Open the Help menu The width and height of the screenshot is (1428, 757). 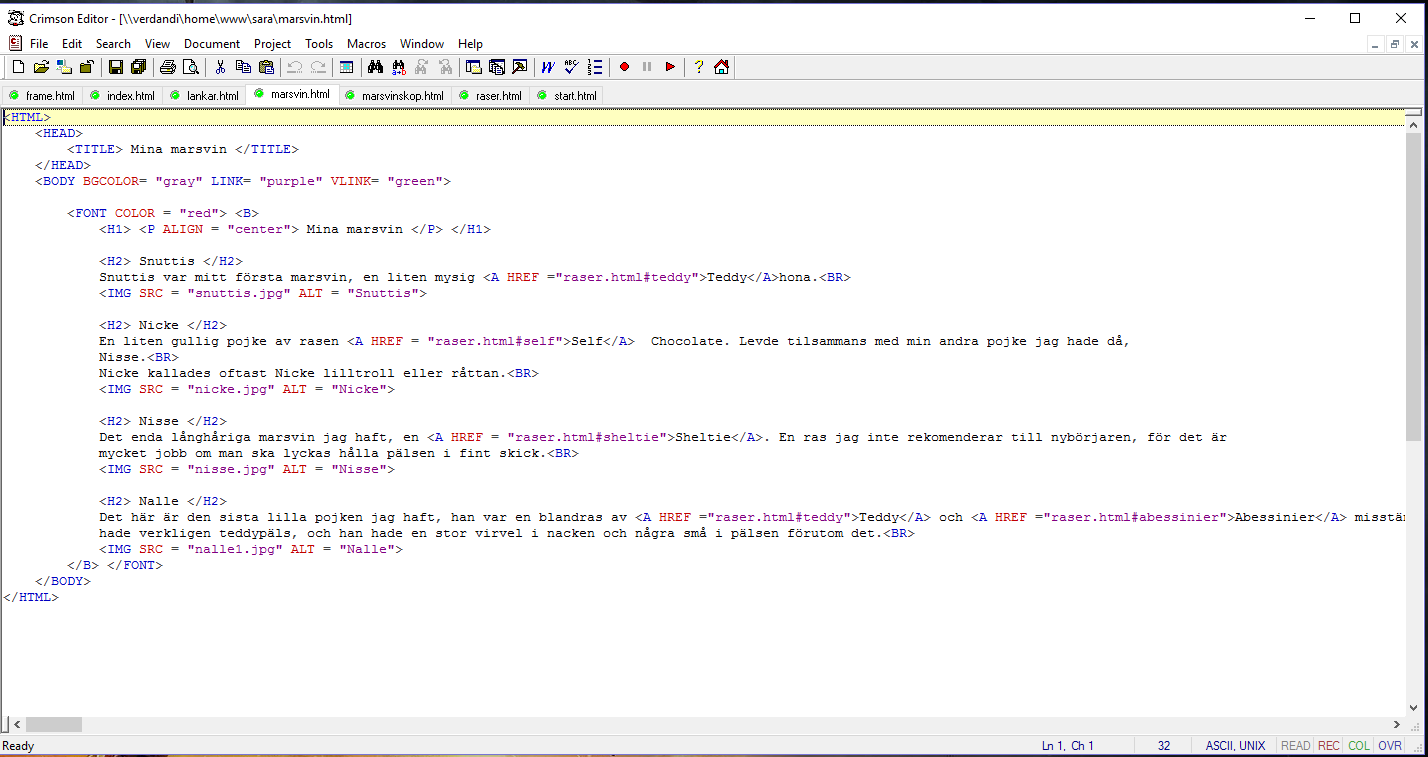pos(470,44)
